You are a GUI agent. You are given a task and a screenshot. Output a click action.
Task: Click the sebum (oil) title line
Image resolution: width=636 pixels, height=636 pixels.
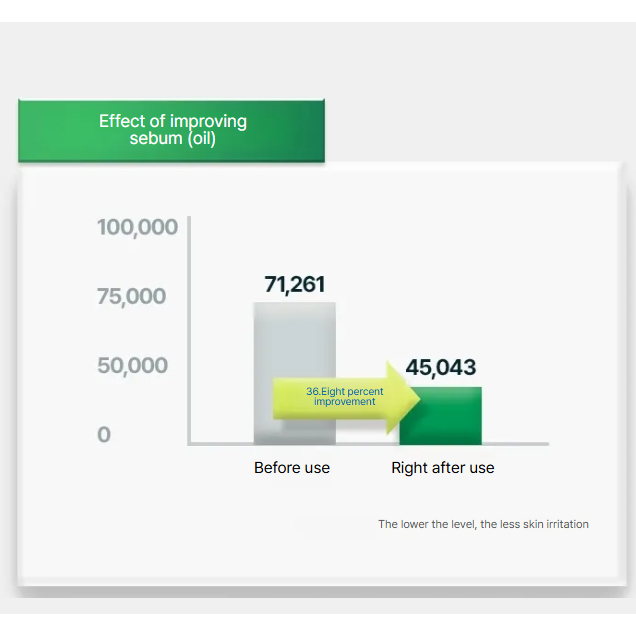click(x=172, y=138)
